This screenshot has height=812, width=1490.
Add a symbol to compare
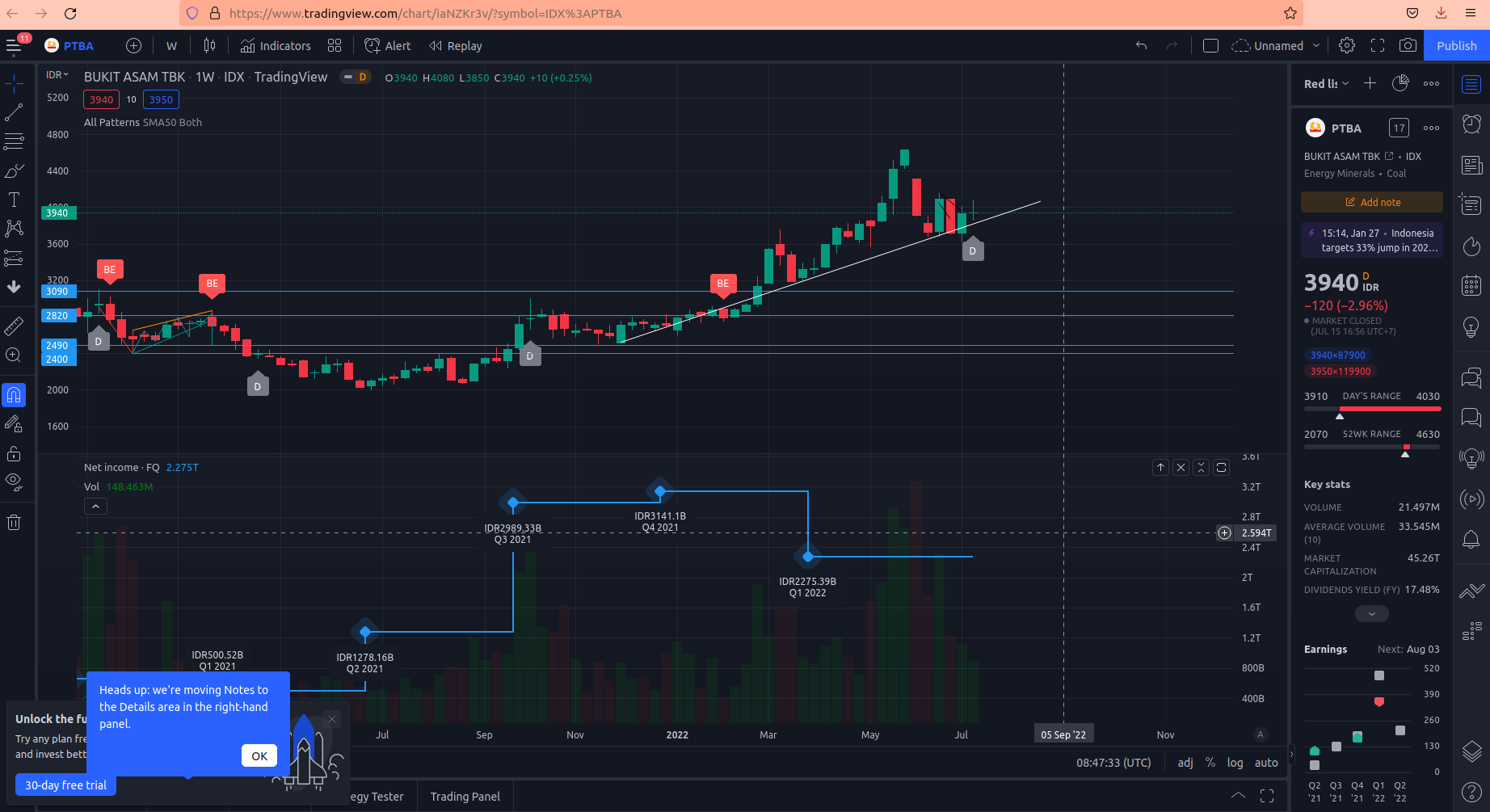134,46
